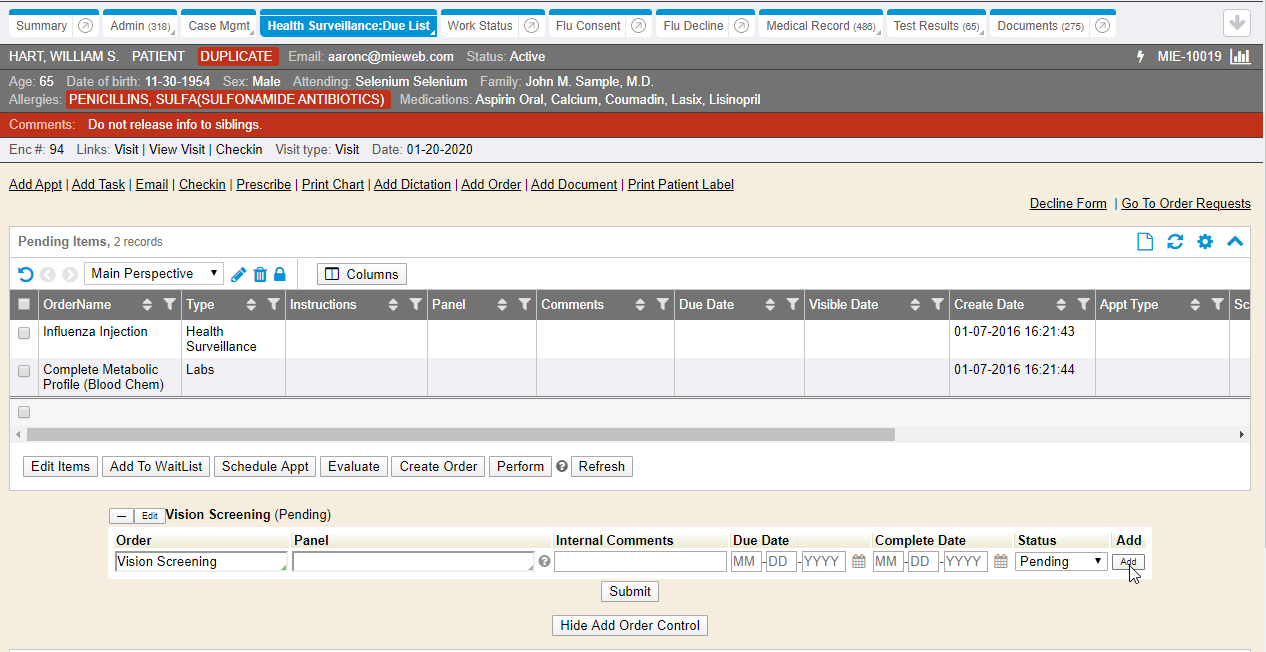Click the trash delete perspective icon

click(260, 274)
